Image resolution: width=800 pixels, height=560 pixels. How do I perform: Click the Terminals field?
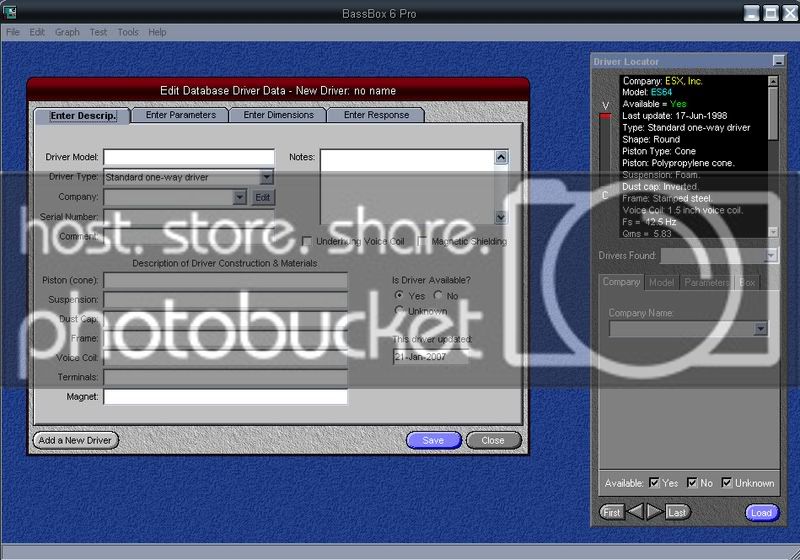(x=226, y=377)
